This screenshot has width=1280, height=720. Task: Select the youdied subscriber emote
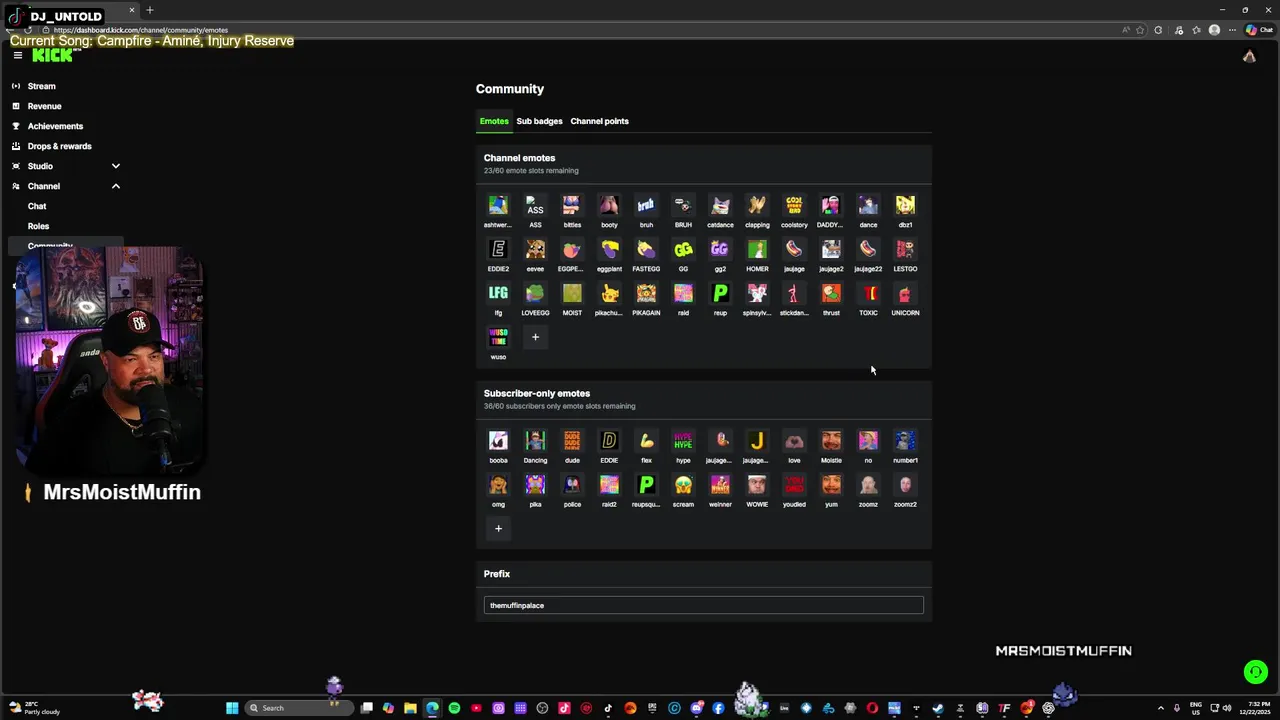coord(794,485)
